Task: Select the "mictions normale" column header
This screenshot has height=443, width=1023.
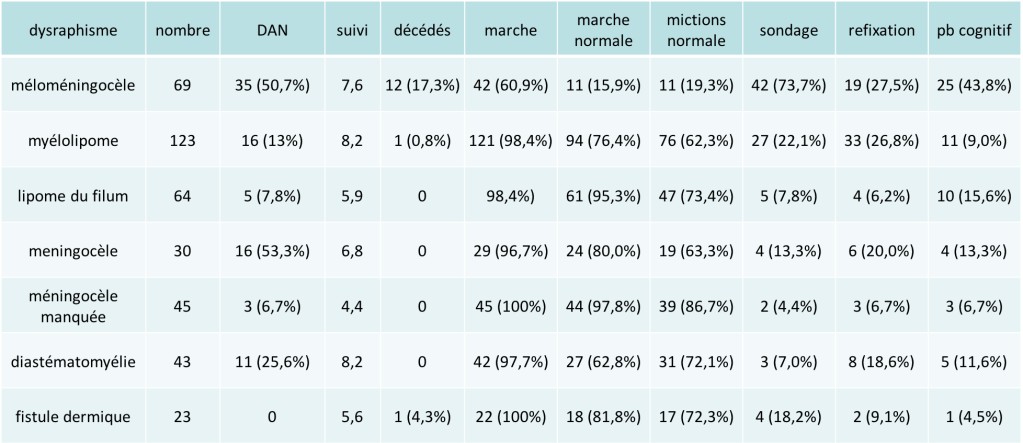Action: [695, 30]
